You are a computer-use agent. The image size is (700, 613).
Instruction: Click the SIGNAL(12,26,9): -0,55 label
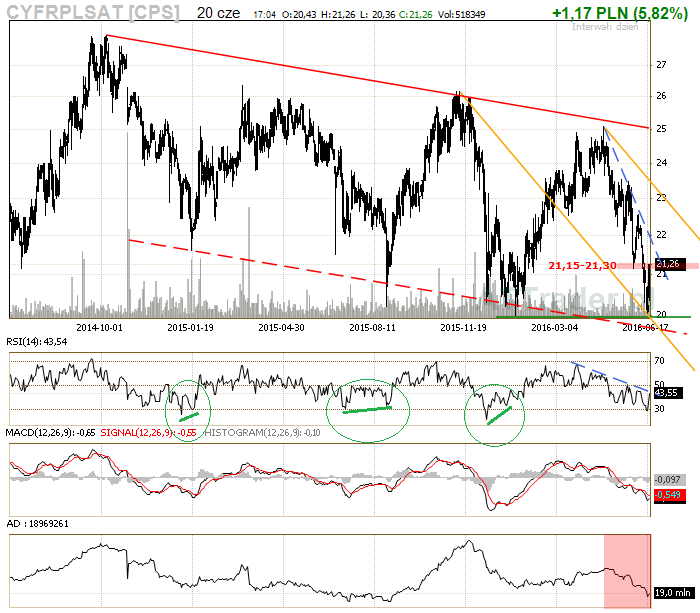[x=148, y=432]
